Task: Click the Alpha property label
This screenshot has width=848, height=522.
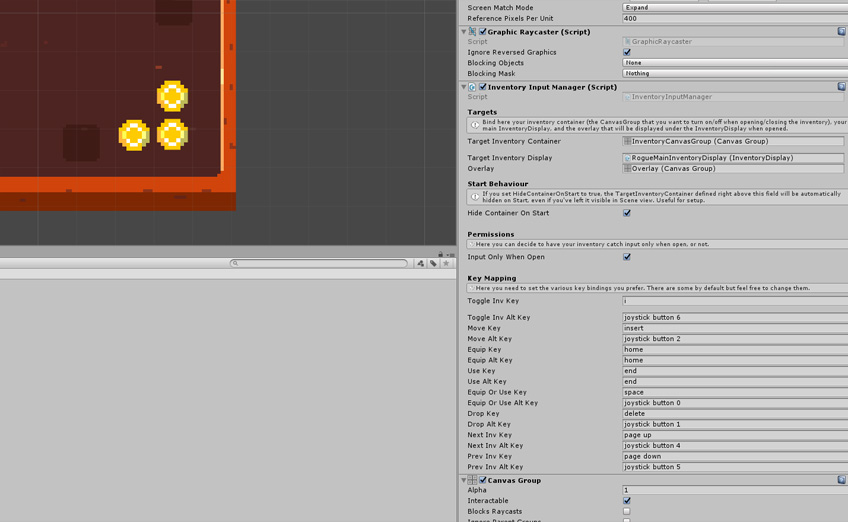Action: [x=477, y=490]
